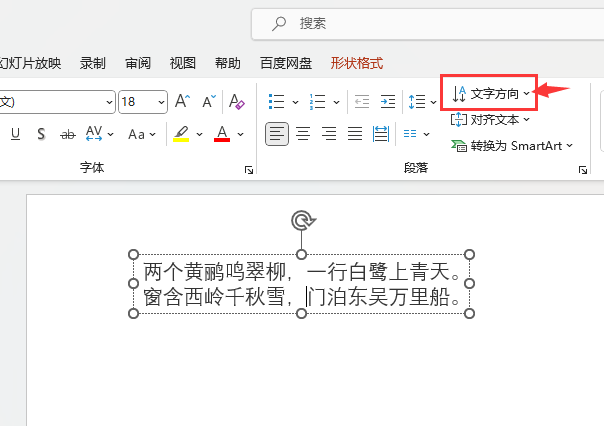Select the 形状格式 tab
Image resolution: width=604 pixels, height=426 pixels.
357,63
